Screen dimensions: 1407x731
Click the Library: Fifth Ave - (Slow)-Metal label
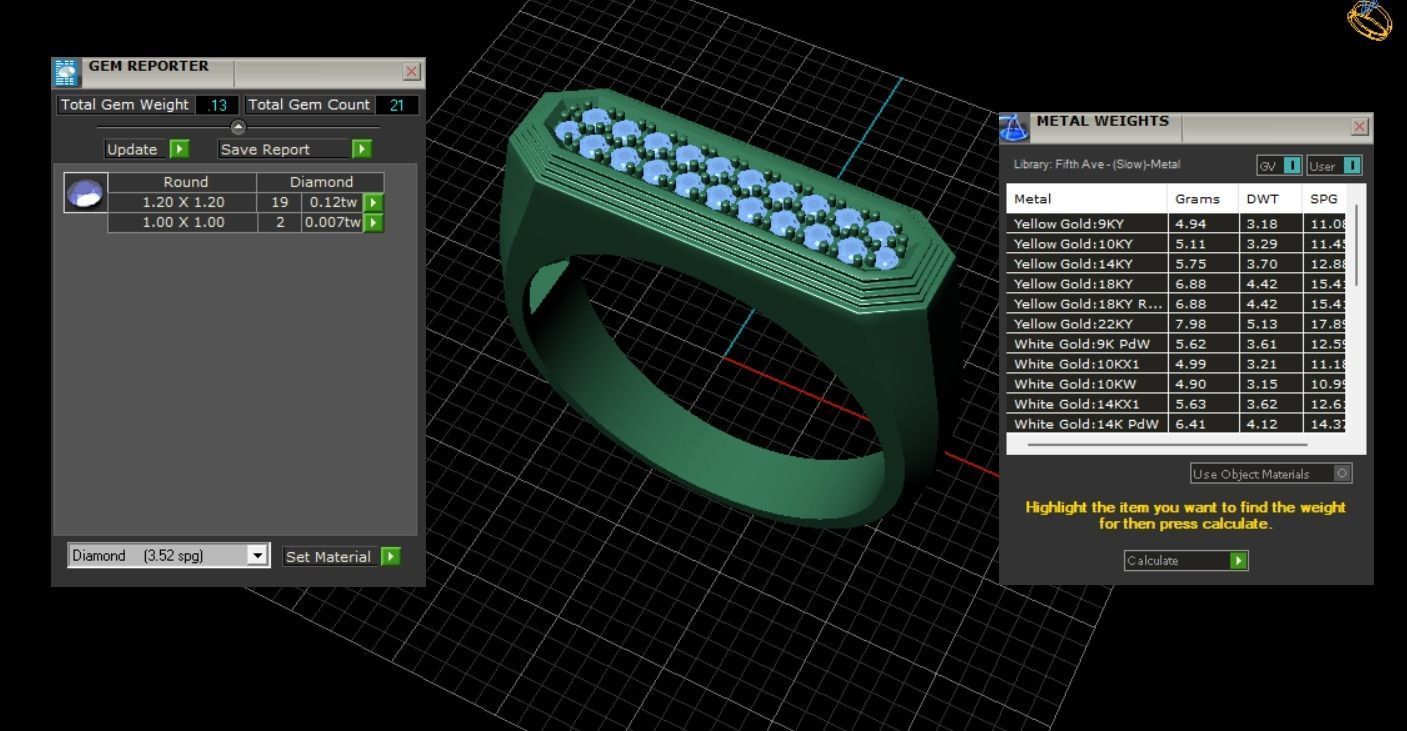(x=1097, y=164)
